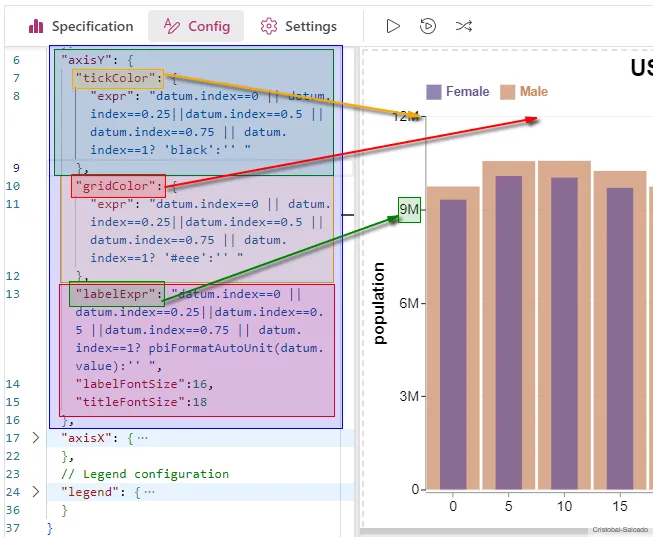The height and width of the screenshot is (537, 653).
Task: Open the Settings tab with gear icon
Action: click(x=298, y=26)
